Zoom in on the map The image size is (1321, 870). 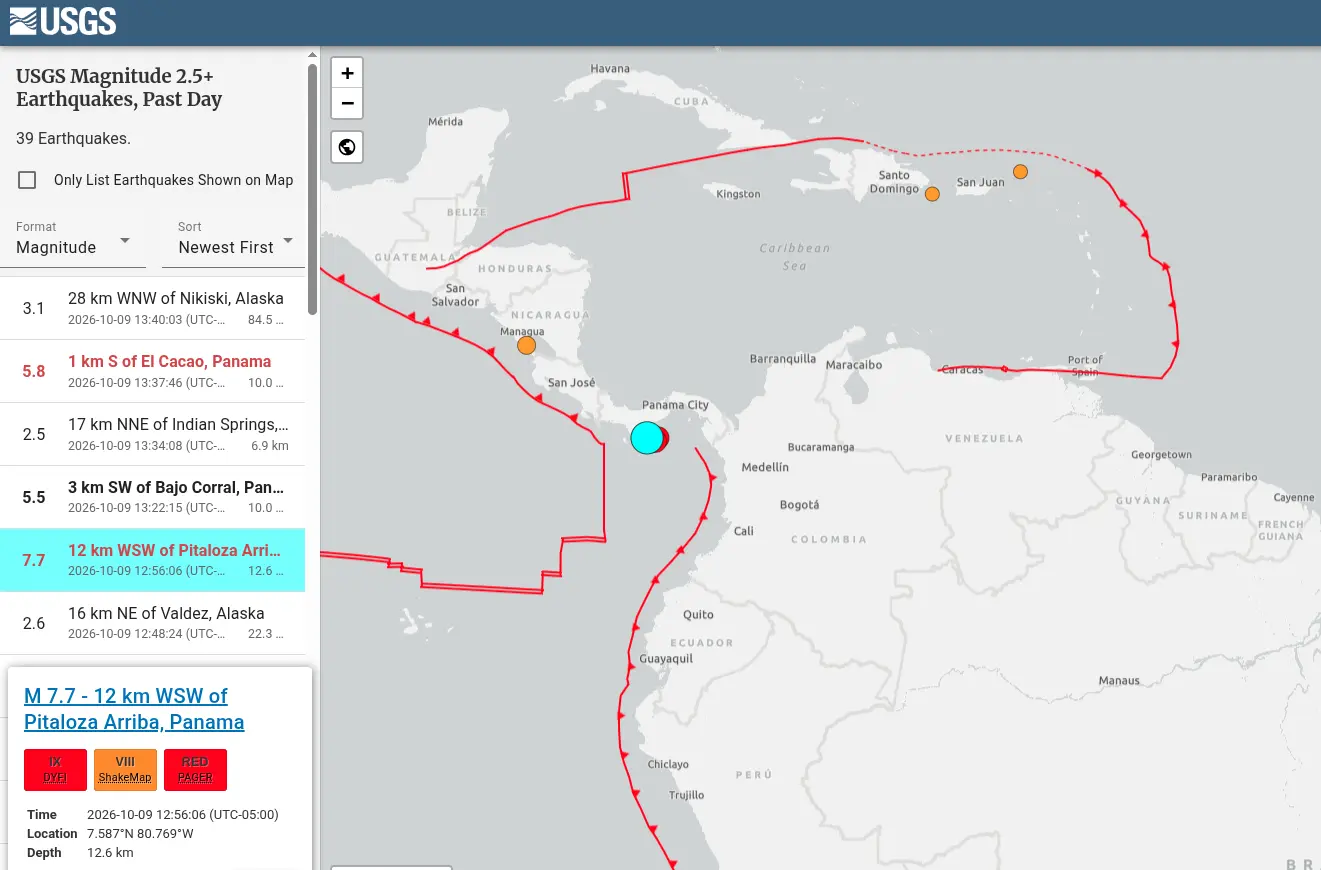(347, 73)
